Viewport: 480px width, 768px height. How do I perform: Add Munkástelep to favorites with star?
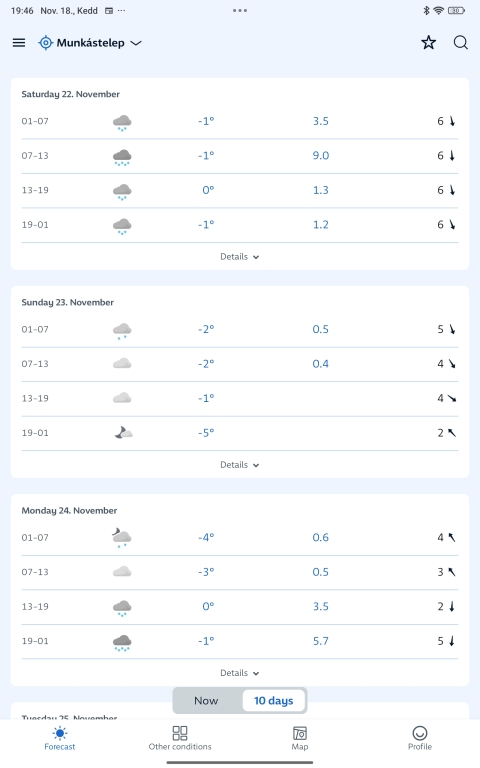[429, 43]
